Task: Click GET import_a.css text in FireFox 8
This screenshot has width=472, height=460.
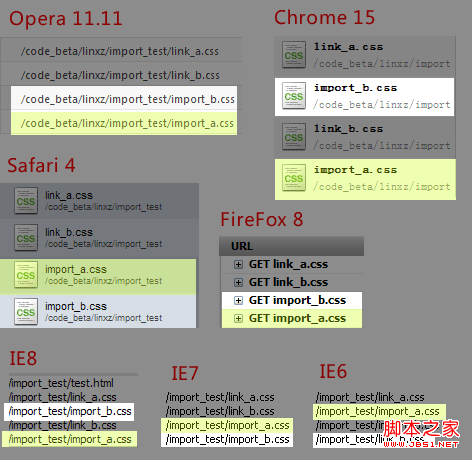Action: click(297, 318)
